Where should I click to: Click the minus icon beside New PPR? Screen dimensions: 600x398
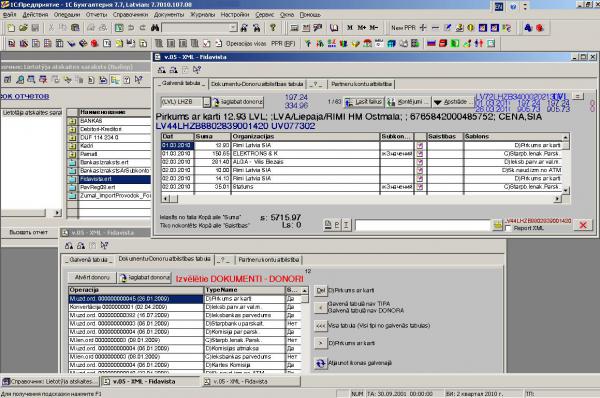click(x=435, y=28)
